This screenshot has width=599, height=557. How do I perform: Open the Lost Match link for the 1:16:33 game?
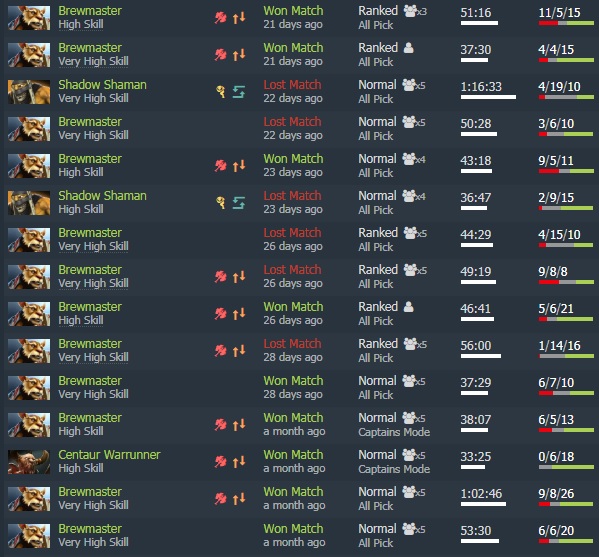pos(292,85)
